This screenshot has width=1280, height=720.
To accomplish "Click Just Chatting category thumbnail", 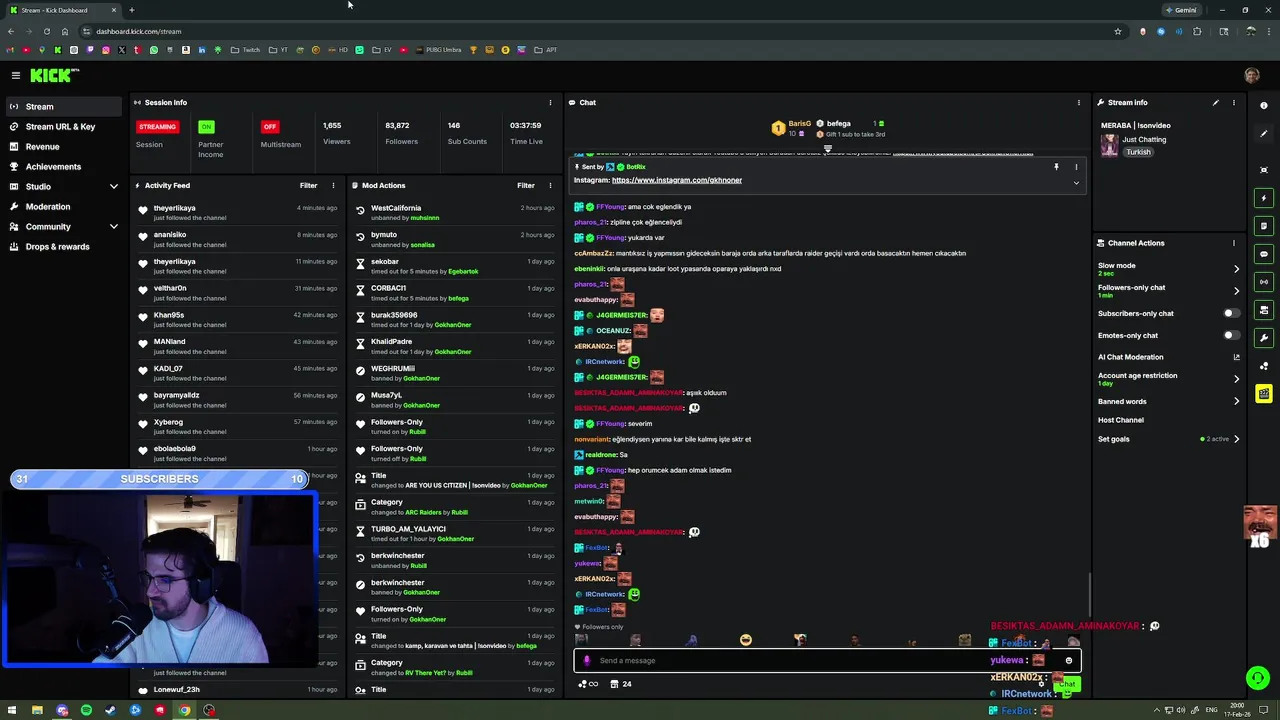I will (x=1109, y=145).
